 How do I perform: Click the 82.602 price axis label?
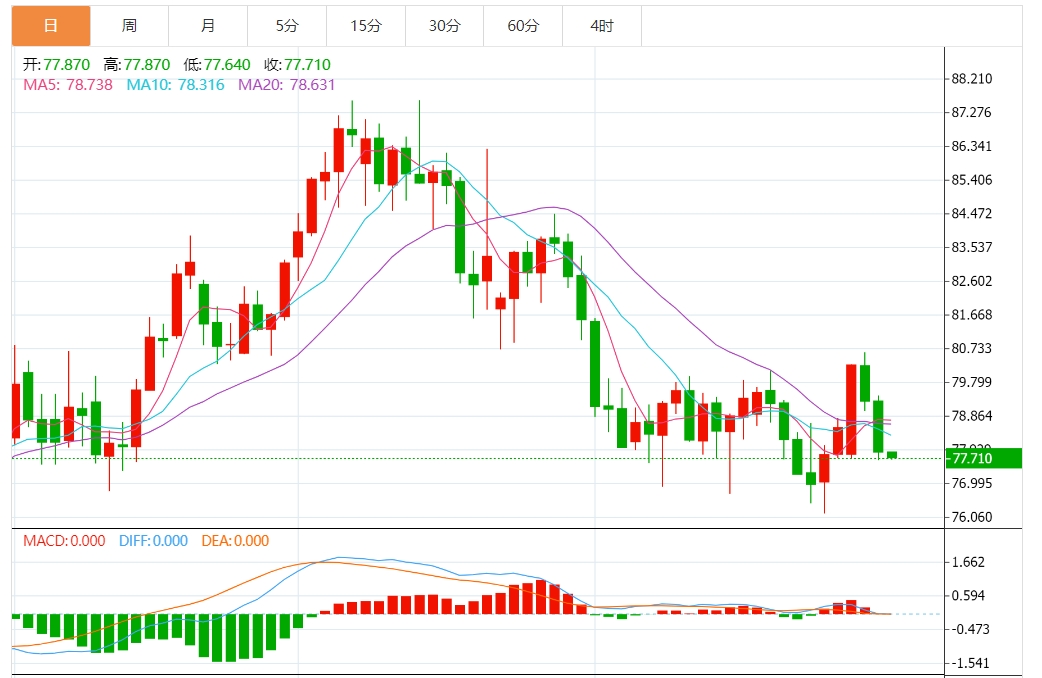[972, 281]
